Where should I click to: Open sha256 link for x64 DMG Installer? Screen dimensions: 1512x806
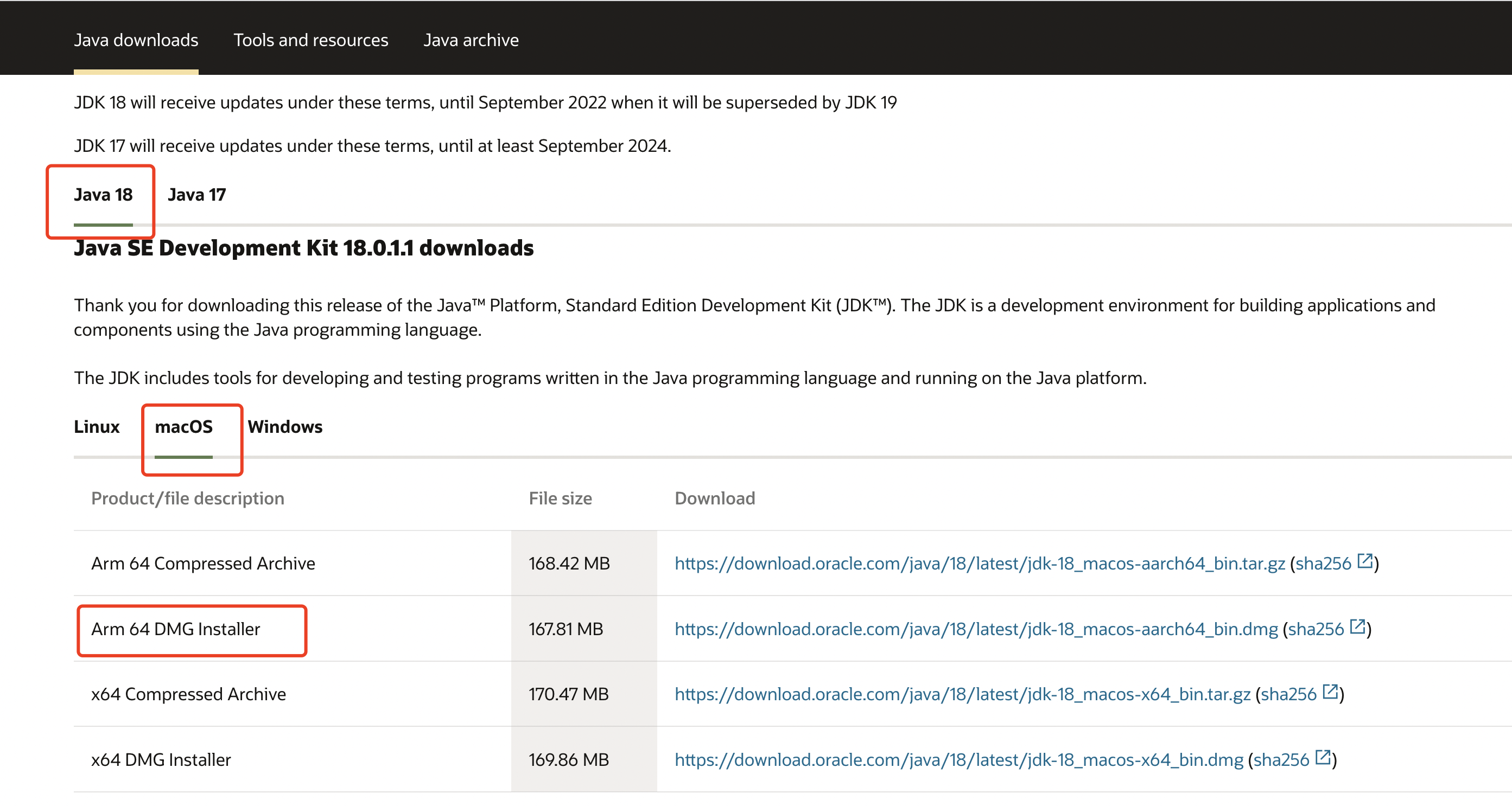point(1281,760)
